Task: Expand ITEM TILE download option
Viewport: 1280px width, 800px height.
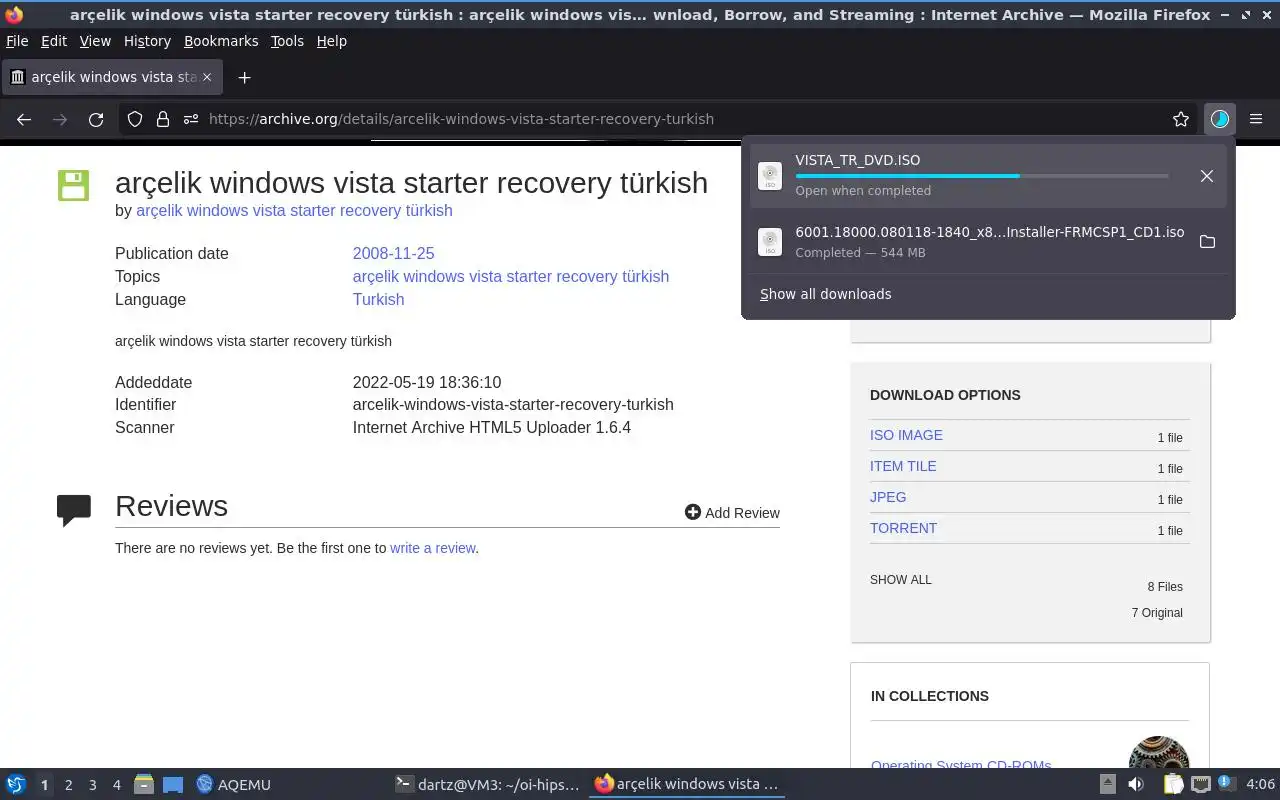Action: pyautogui.click(x=903, y=466)
